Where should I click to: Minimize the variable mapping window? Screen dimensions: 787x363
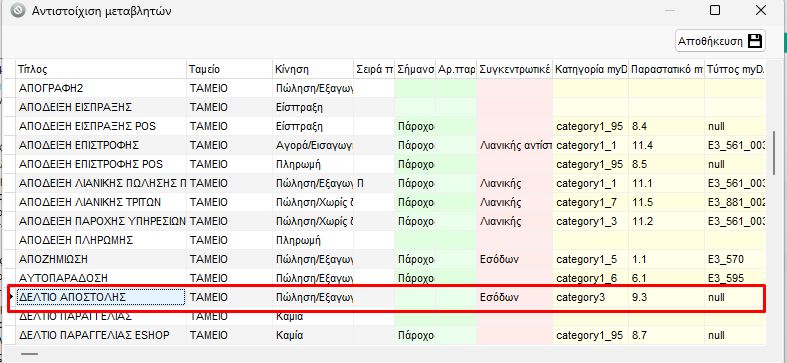click(670, 10)
